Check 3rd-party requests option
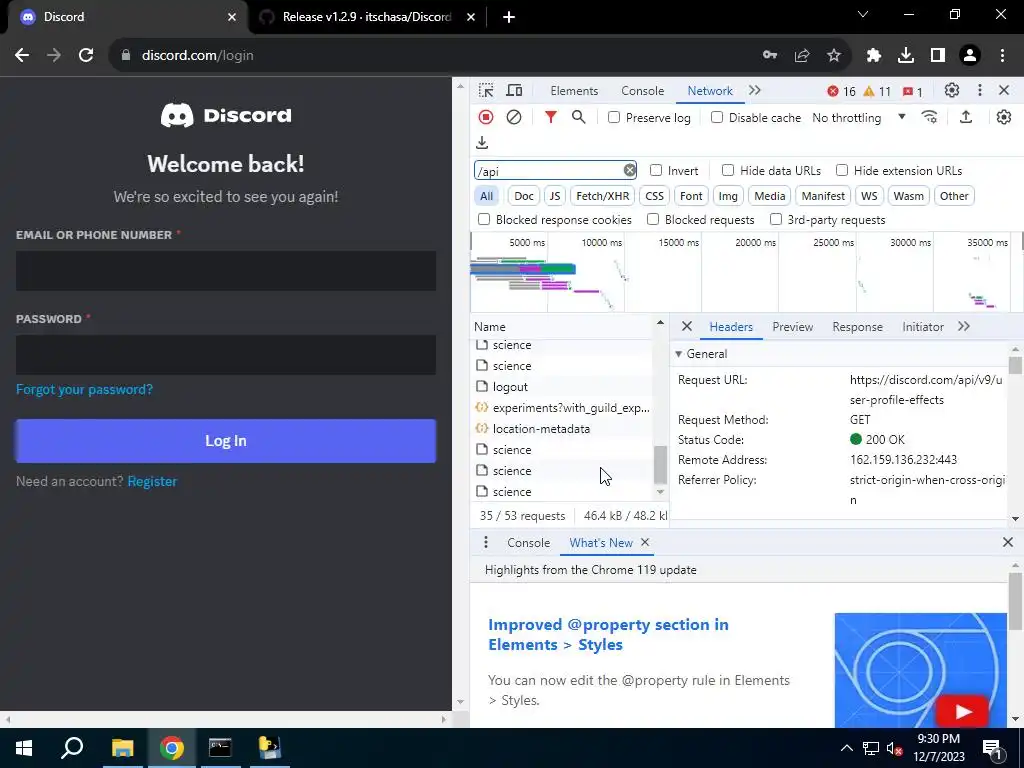Viewport: 1024px width, 768px height. (776, 219)
